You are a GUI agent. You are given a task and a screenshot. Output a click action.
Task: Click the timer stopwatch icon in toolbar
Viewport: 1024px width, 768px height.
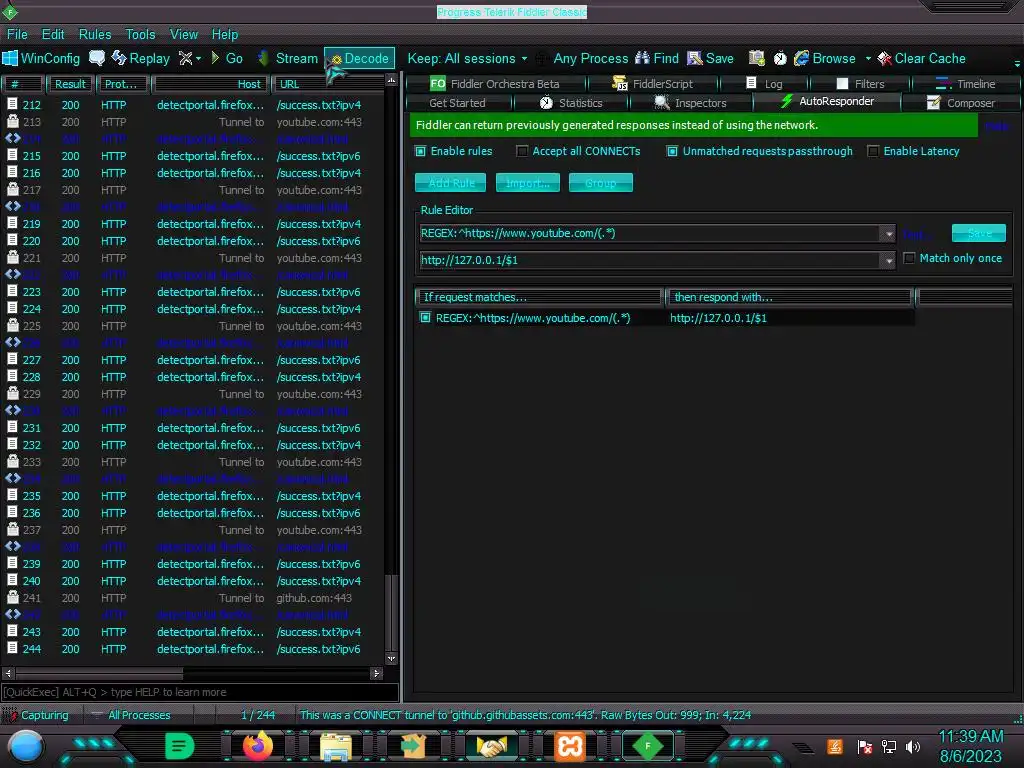coord(780,59)
